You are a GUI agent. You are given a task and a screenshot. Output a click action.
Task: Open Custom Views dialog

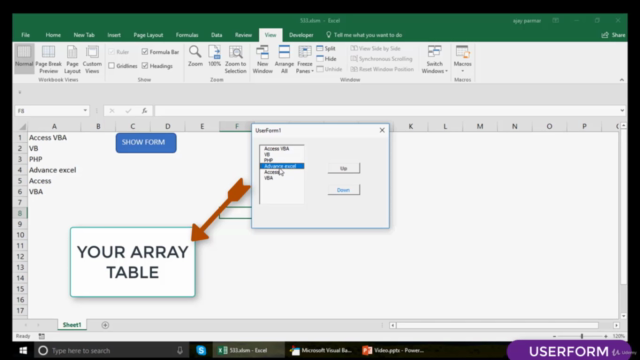92,59
